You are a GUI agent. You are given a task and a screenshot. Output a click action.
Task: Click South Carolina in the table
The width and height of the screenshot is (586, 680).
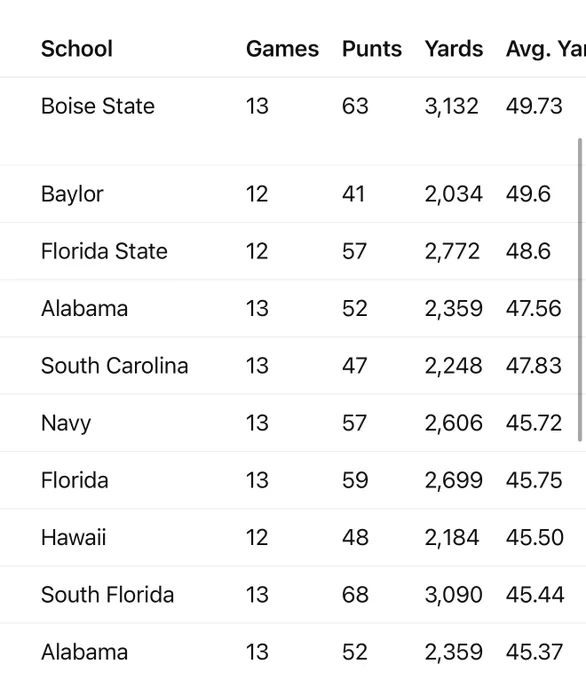(115, 366)
